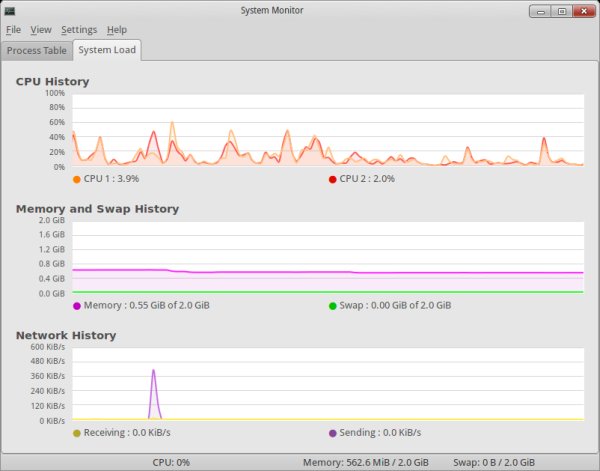This screenshot has width=600, height=471.
Task: Close the System Monitor window
Action: pos(584,11)
